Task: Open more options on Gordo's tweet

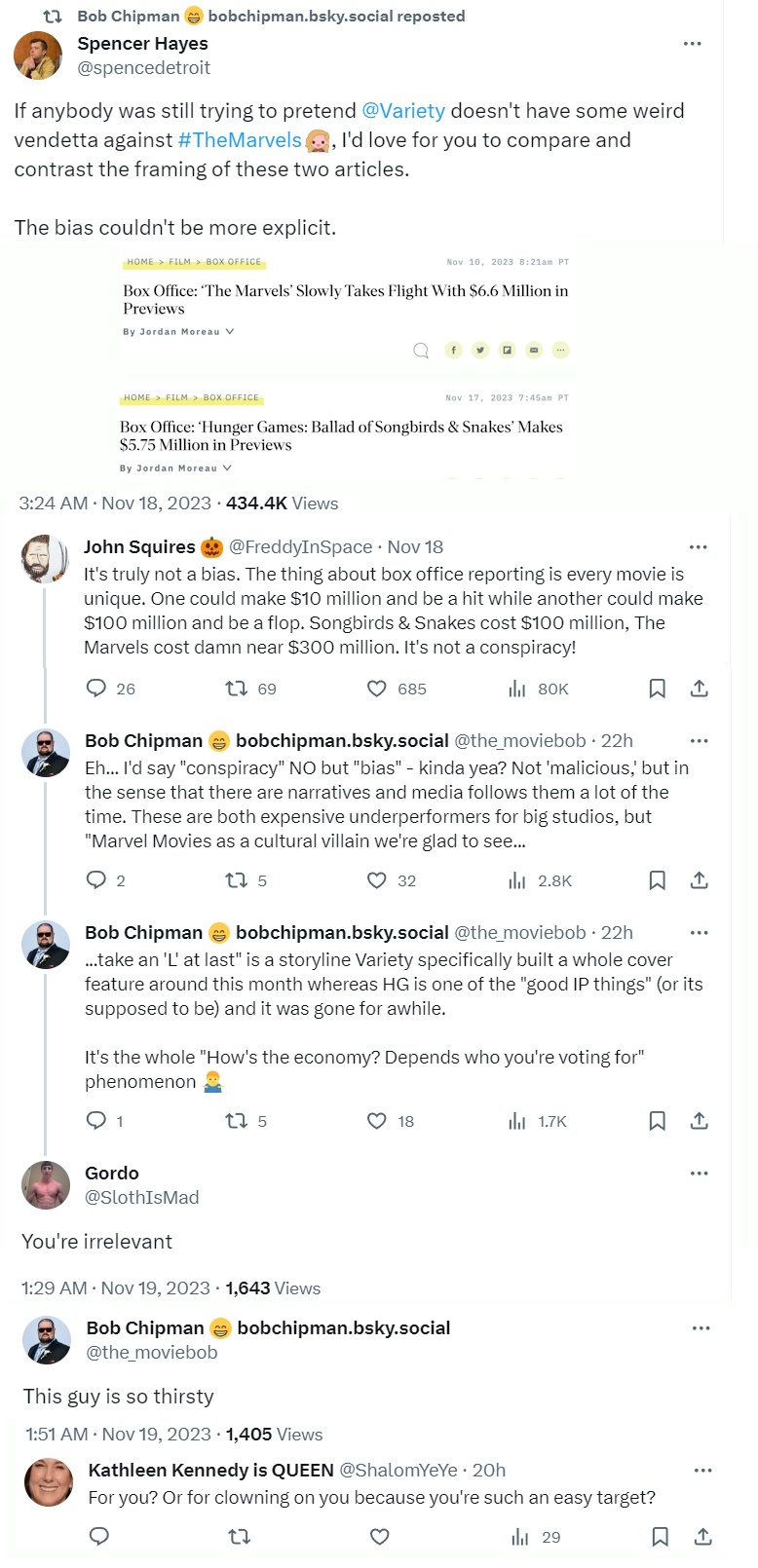Action: click(x=699, y=1173)
